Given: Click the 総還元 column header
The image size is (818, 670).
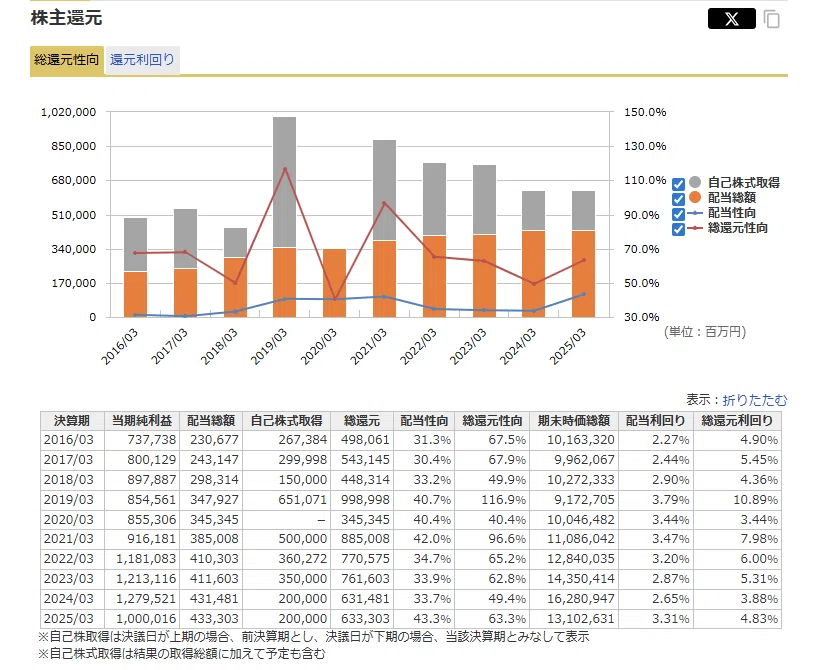Looking at the screenshot, I should pyautogui.click(x=362, y=421).
